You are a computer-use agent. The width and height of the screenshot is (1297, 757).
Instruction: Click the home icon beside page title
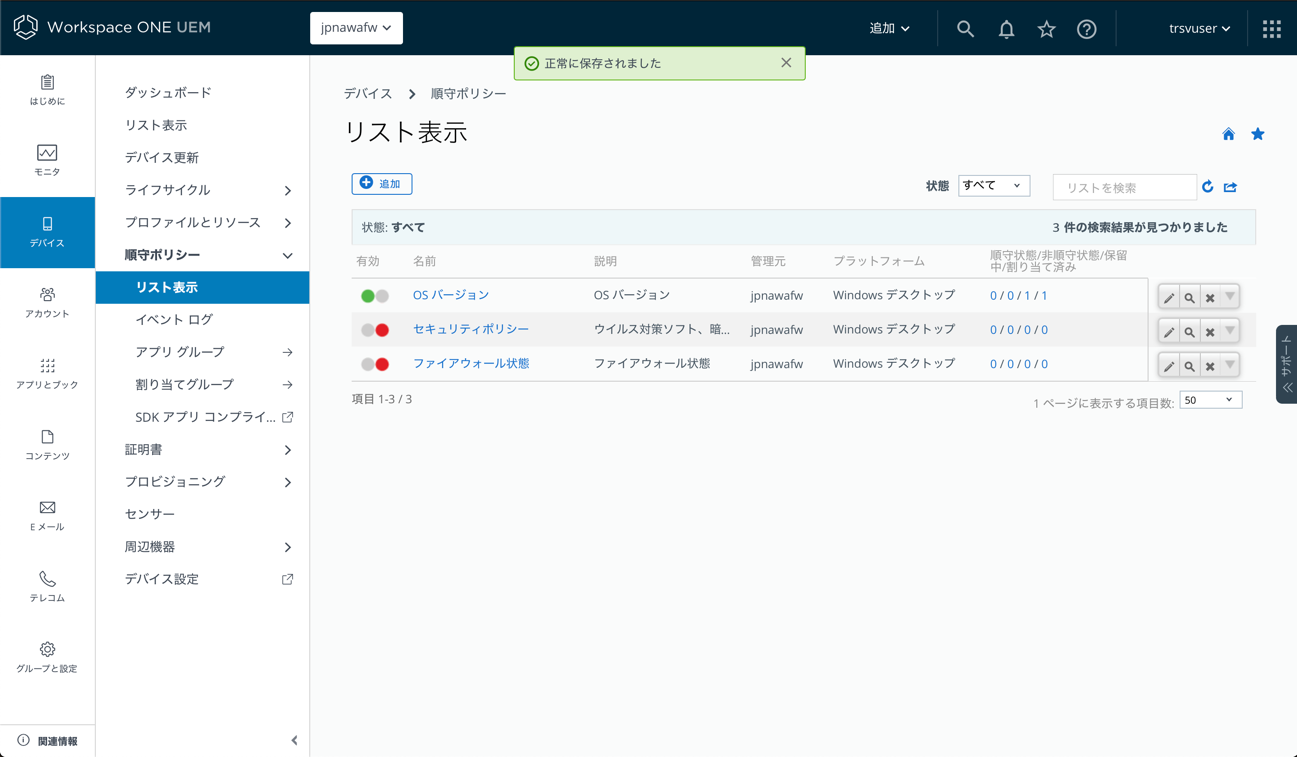click(x=1228, y=134)
